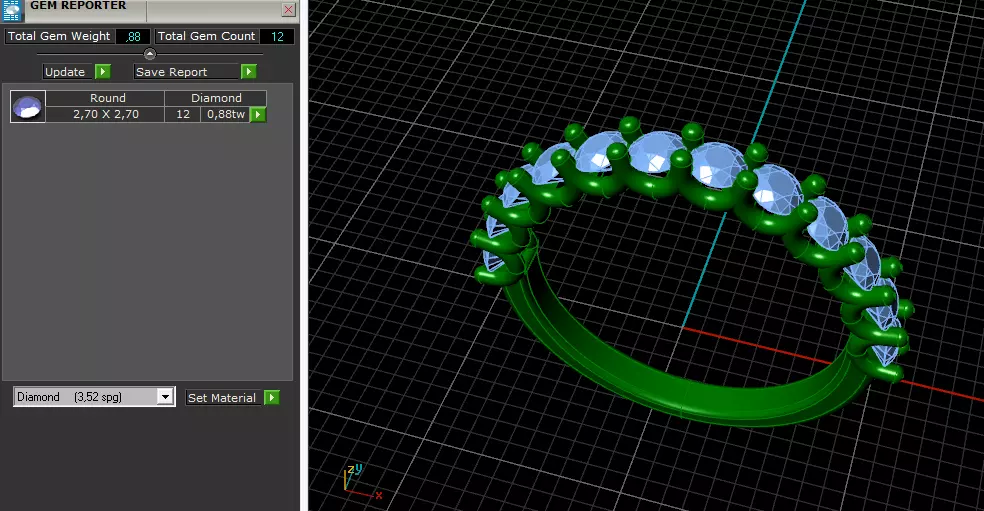
Task: Click the 0,88tw weight cell
Action: 225,114
